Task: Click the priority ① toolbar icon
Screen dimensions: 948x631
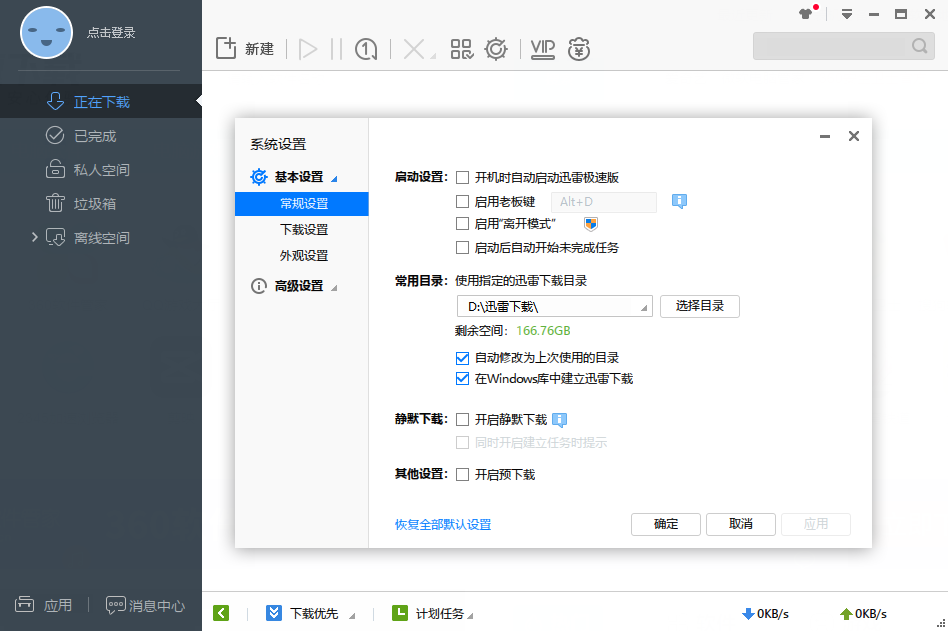Action: tap(365, 47)
